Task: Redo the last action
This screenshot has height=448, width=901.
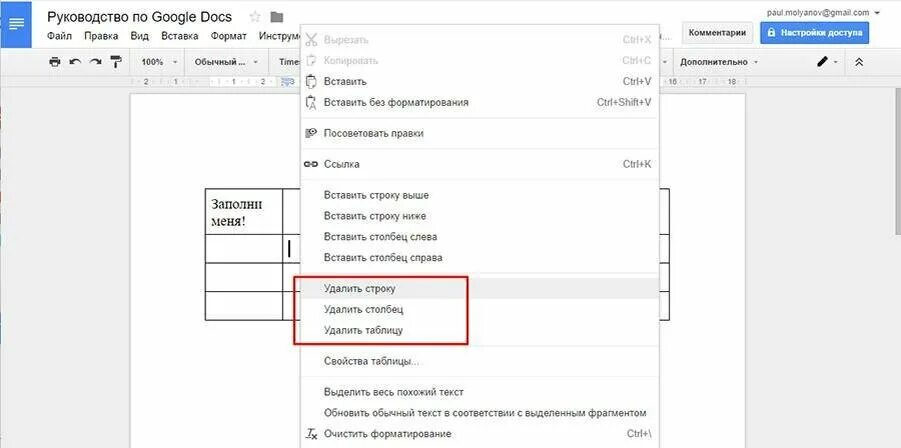Action: 95,62
